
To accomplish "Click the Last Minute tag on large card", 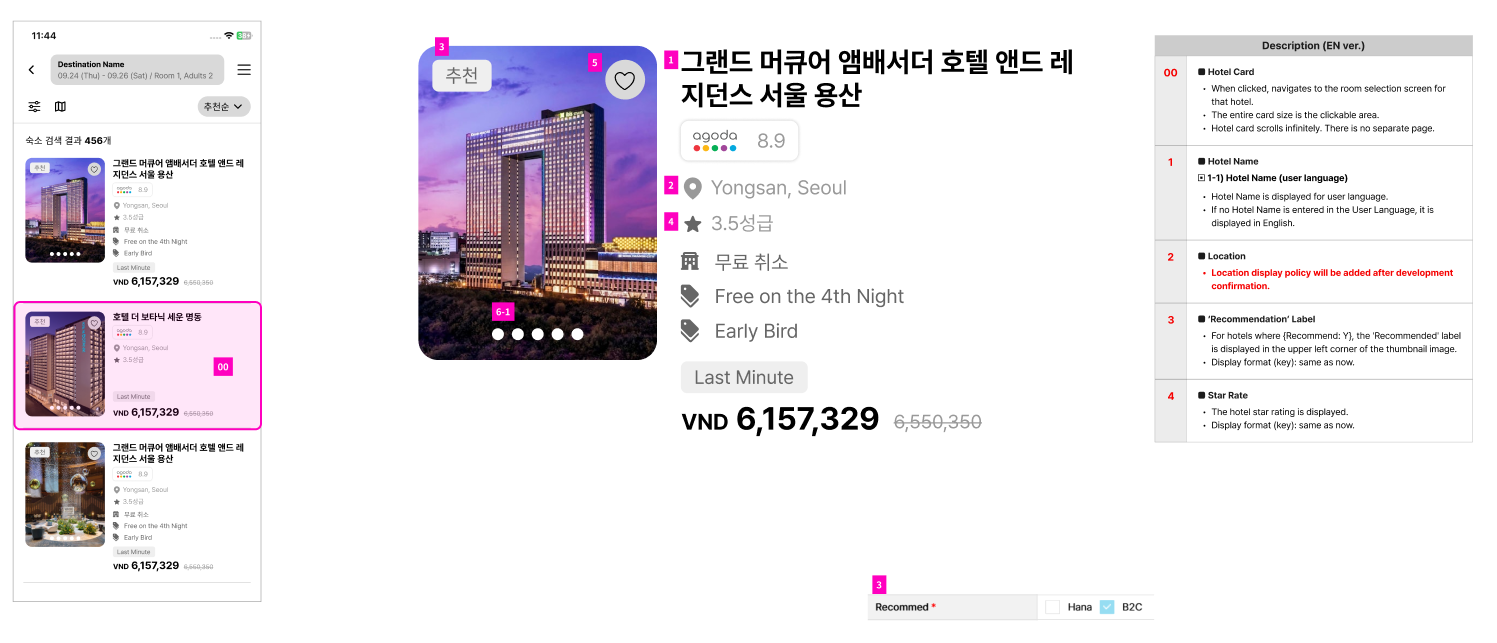I will [x=744, y=377].
